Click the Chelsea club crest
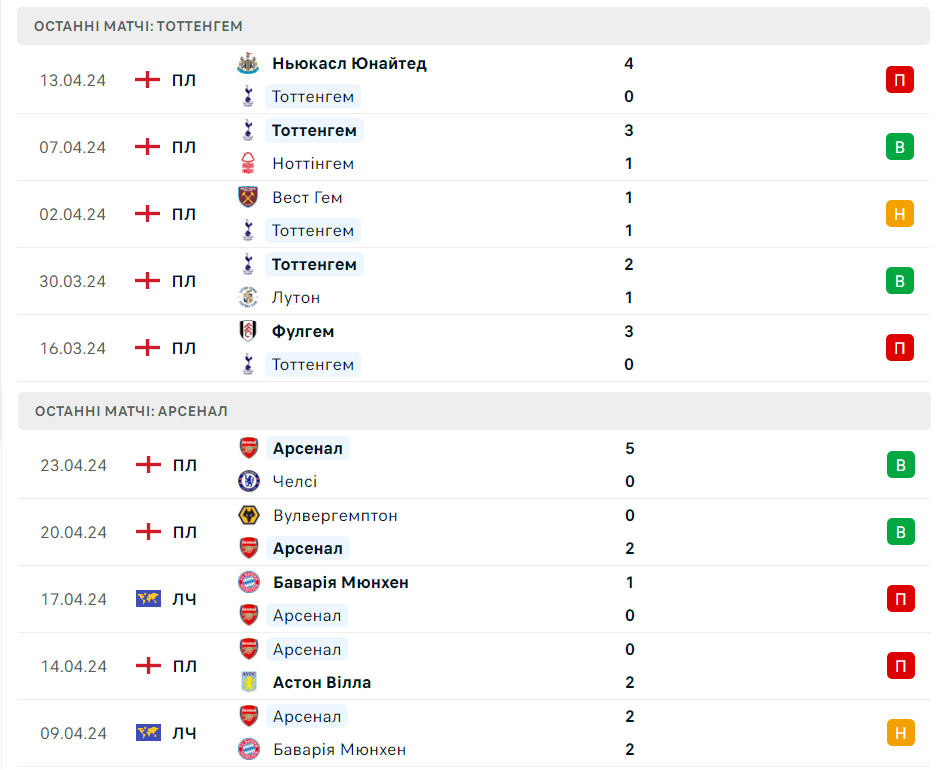 (x=248, y=481)
